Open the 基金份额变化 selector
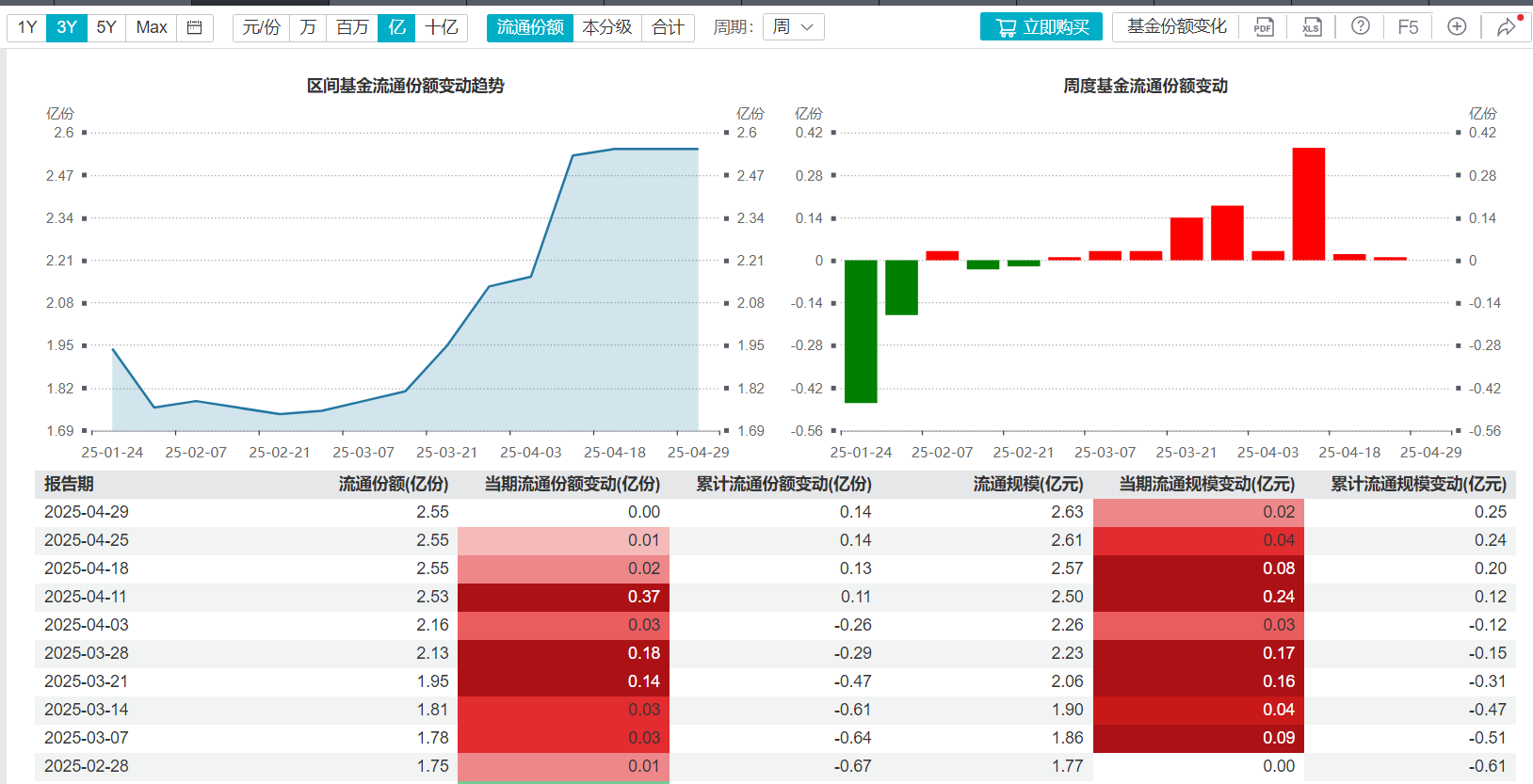Viewport: 1533px width, 784px height. click(1177, 26)
